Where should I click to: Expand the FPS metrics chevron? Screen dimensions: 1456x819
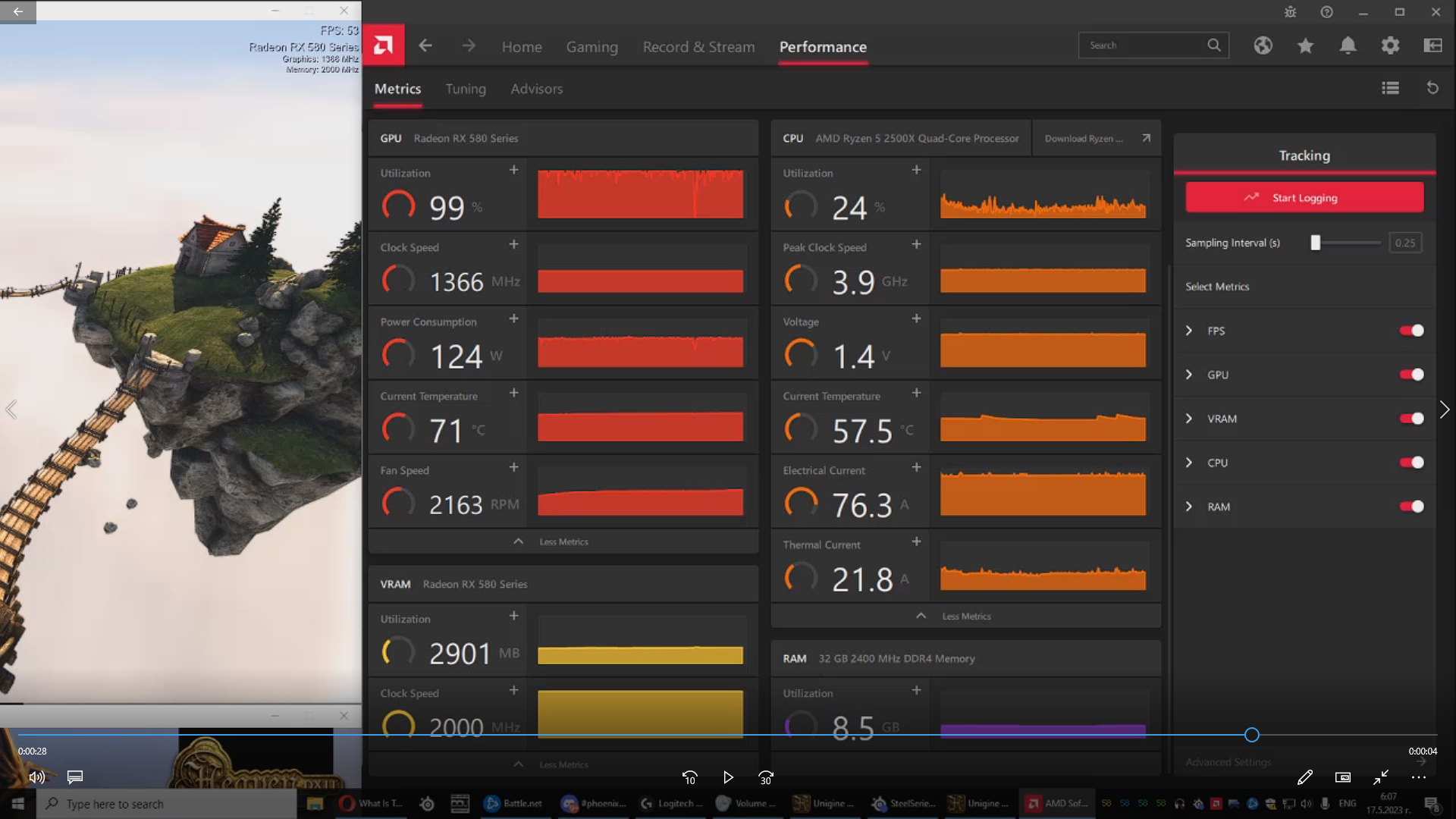click(x=1189, y=331)
